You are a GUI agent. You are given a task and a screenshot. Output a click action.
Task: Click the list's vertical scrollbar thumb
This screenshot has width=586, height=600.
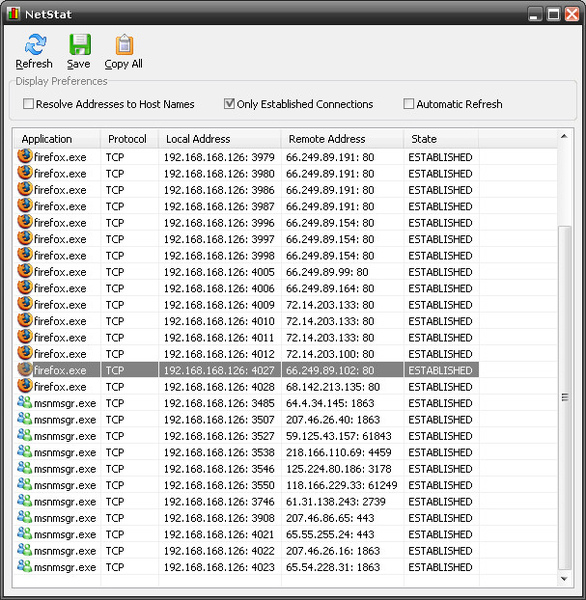(x=565, y=398)
